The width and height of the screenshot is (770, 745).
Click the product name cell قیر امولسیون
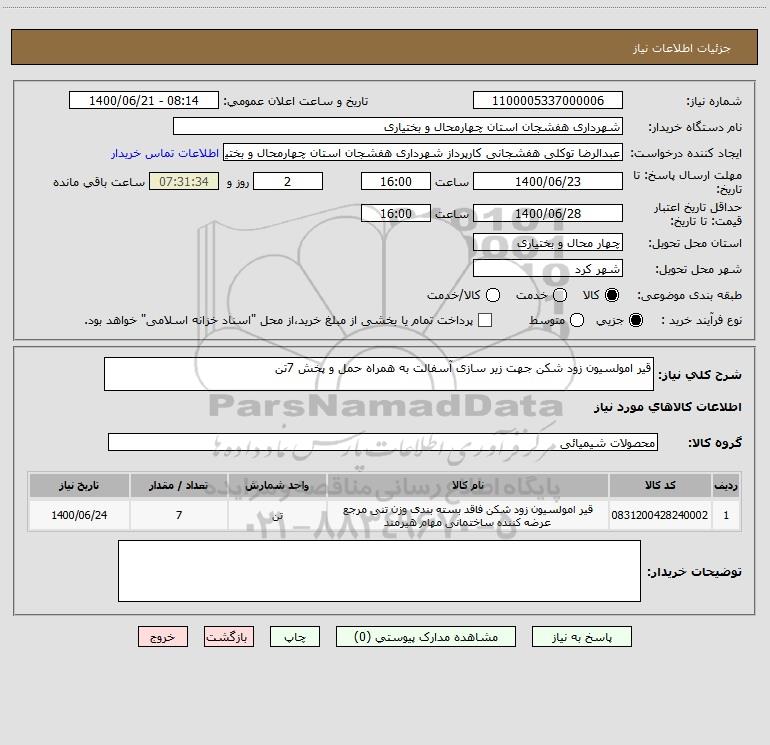pyautogui.click(x=468, y=516)
